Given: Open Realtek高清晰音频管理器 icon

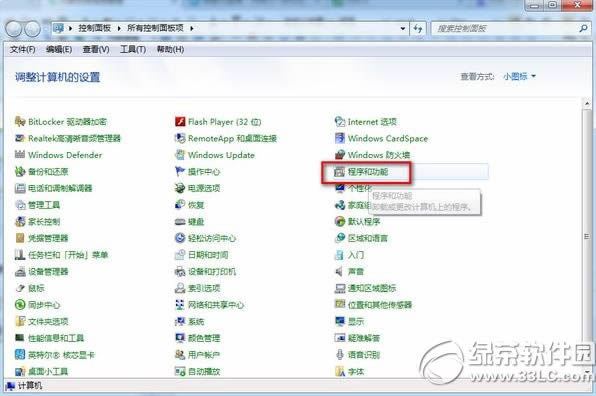Looking at the screenshot, I should (x=20, y=138).
